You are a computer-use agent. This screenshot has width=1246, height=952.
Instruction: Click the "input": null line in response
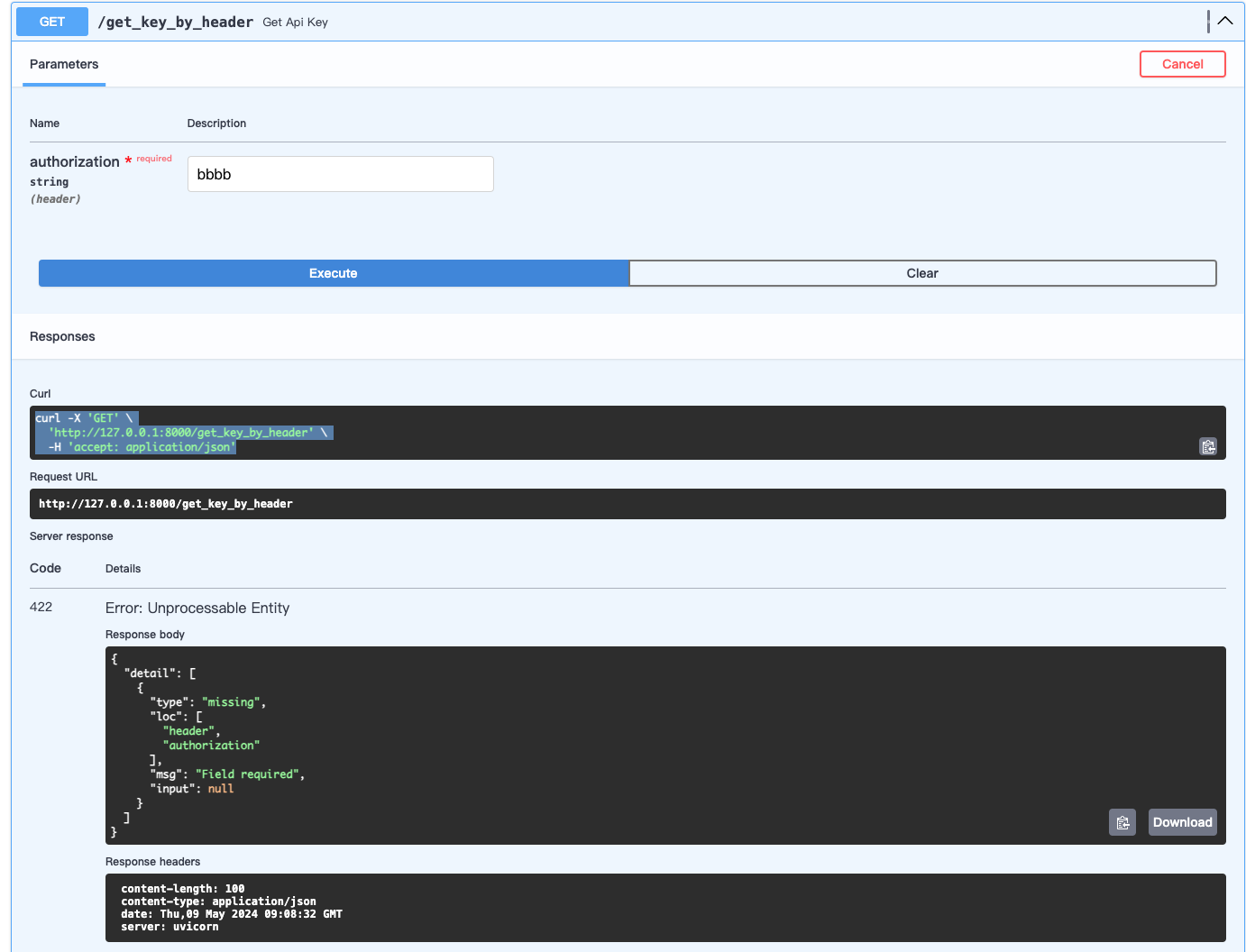(x=192, y=789)
